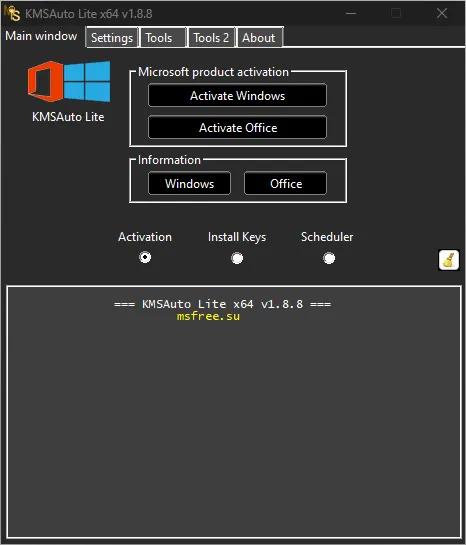Screen dimensions: 466x545
Task: Switch to the Tools 2 tab
Action: point(211,38)
